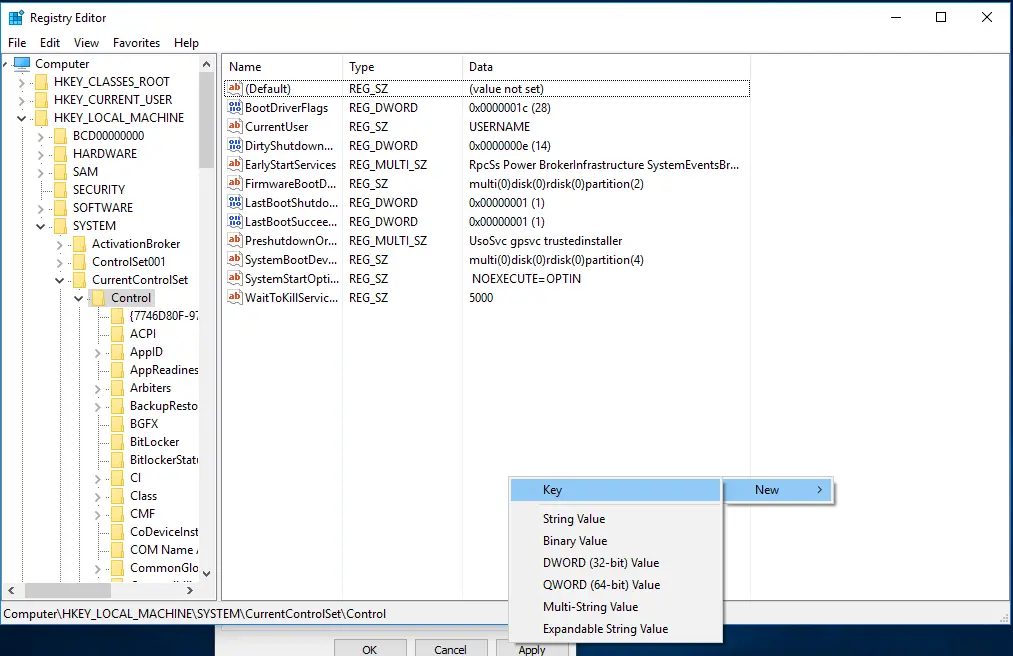
Task: Expand the HKEY_CURRENT_USER node
Action: (x=21, y=100)
